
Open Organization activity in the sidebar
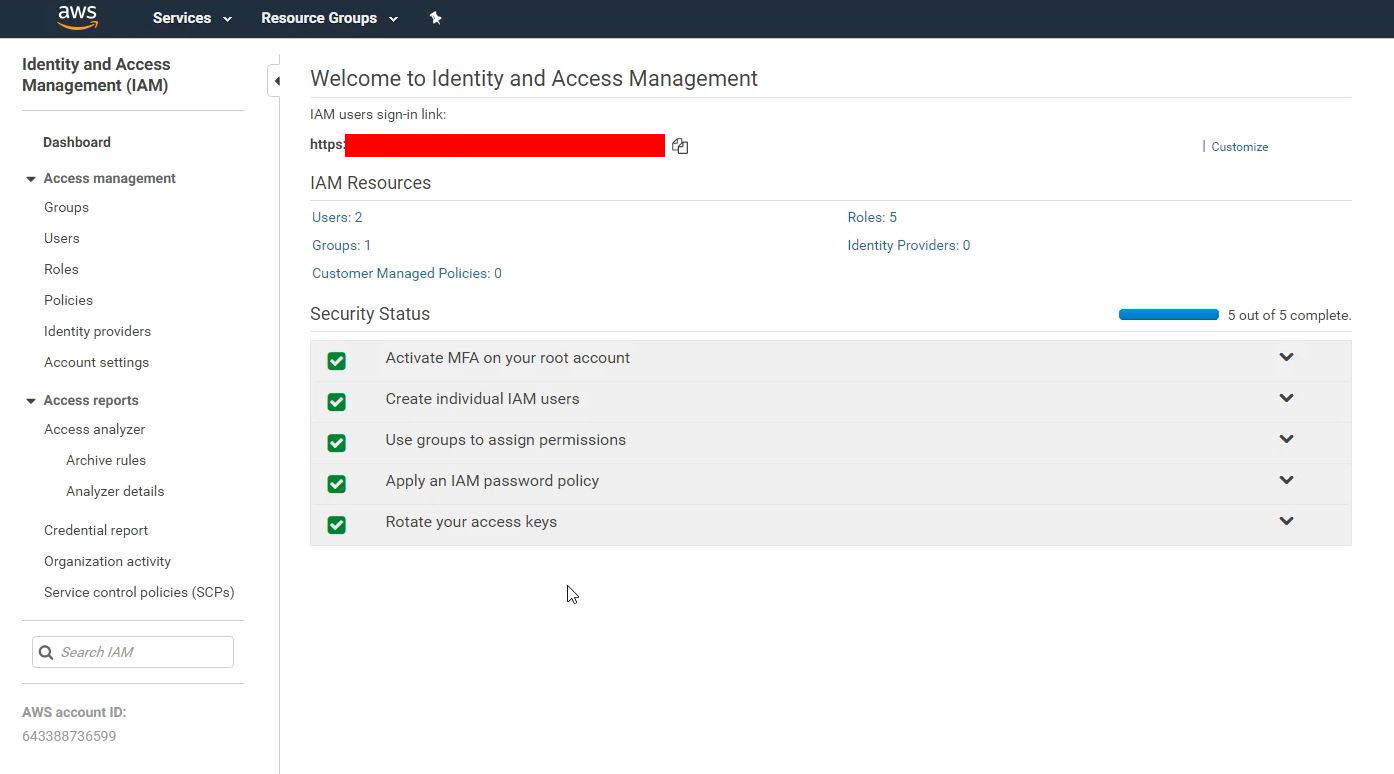tap(107, 561)
